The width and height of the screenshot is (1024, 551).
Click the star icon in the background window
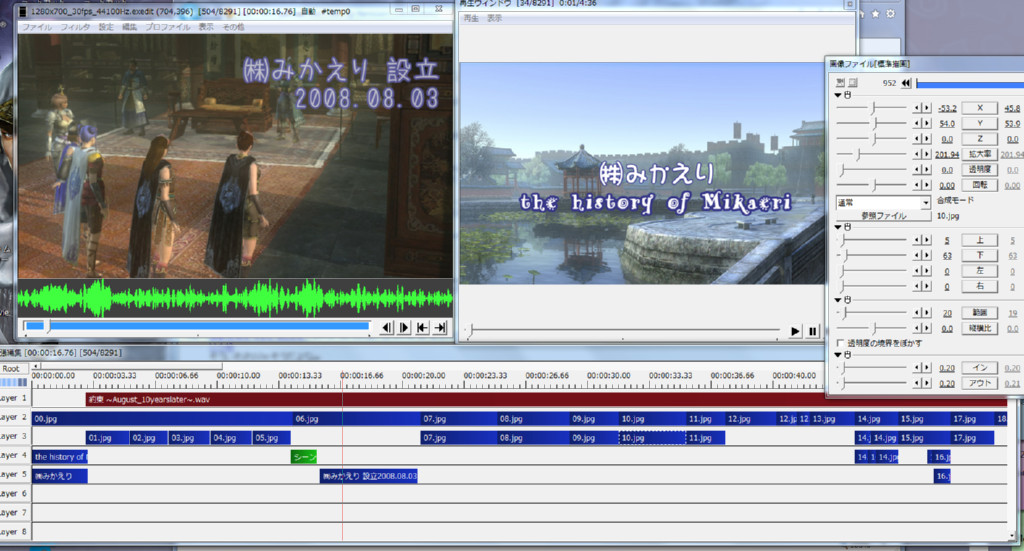click(875, 14)
